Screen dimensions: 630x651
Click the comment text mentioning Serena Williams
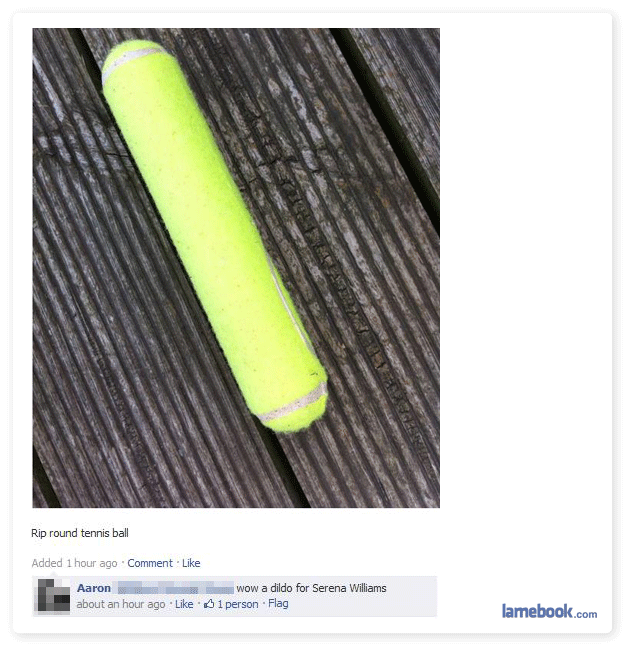311,588
